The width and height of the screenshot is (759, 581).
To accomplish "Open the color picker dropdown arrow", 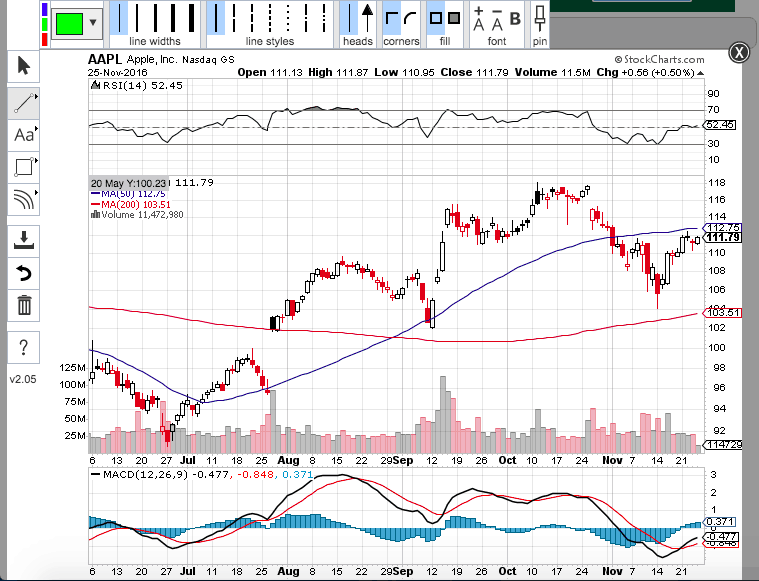I will pyautogui.click(x=93, y=23).
